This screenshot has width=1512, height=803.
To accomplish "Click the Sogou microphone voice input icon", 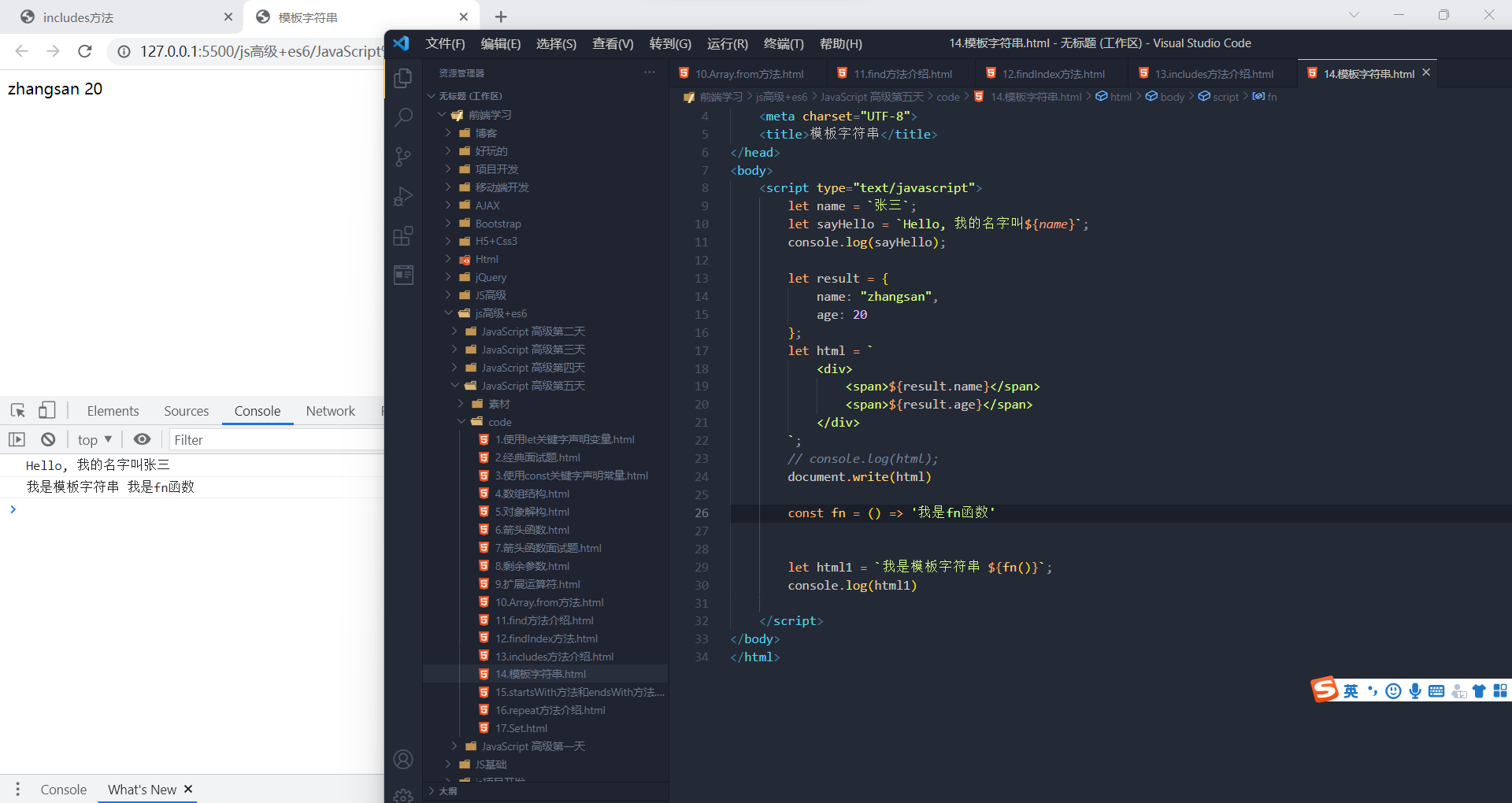I will pos(1415,690).
